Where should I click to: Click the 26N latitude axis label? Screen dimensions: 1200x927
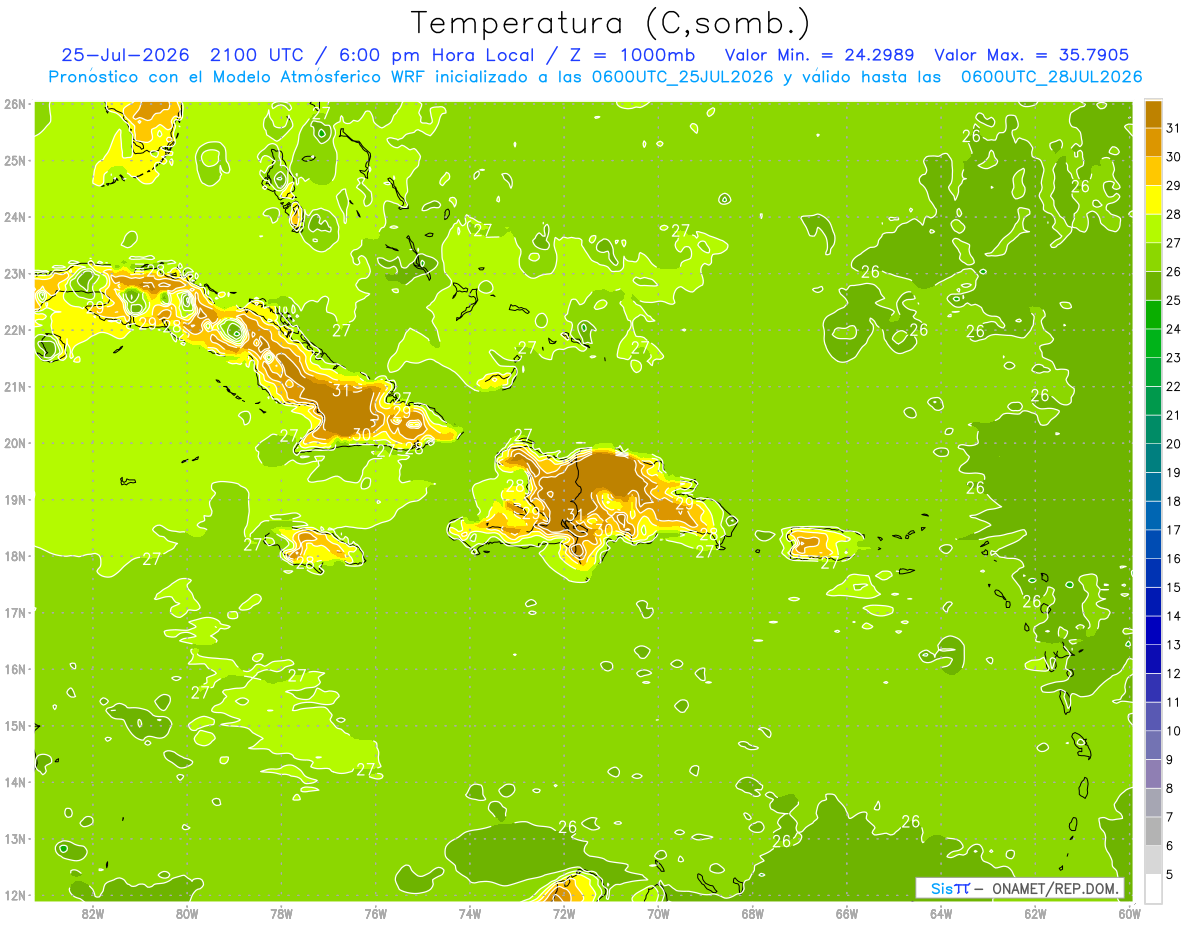(x=14, y=104)
